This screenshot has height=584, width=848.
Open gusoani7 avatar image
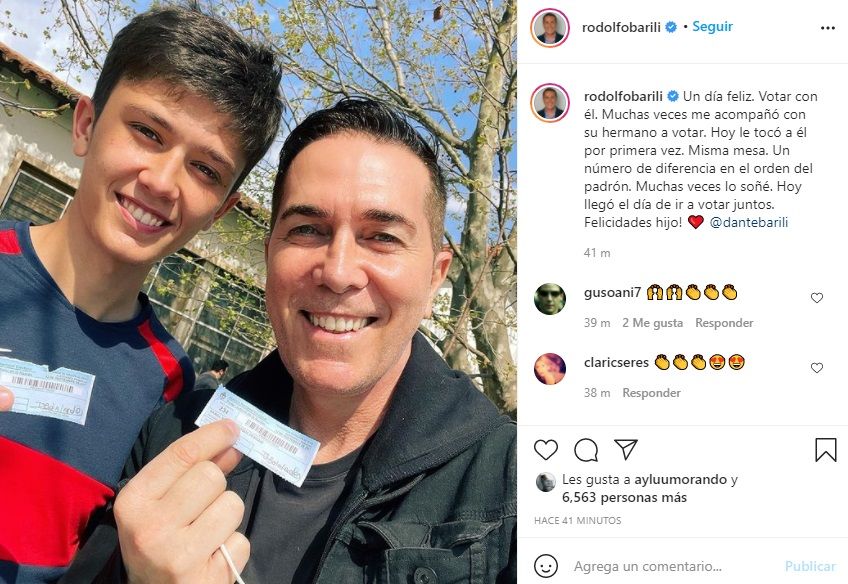pos(549,298)
